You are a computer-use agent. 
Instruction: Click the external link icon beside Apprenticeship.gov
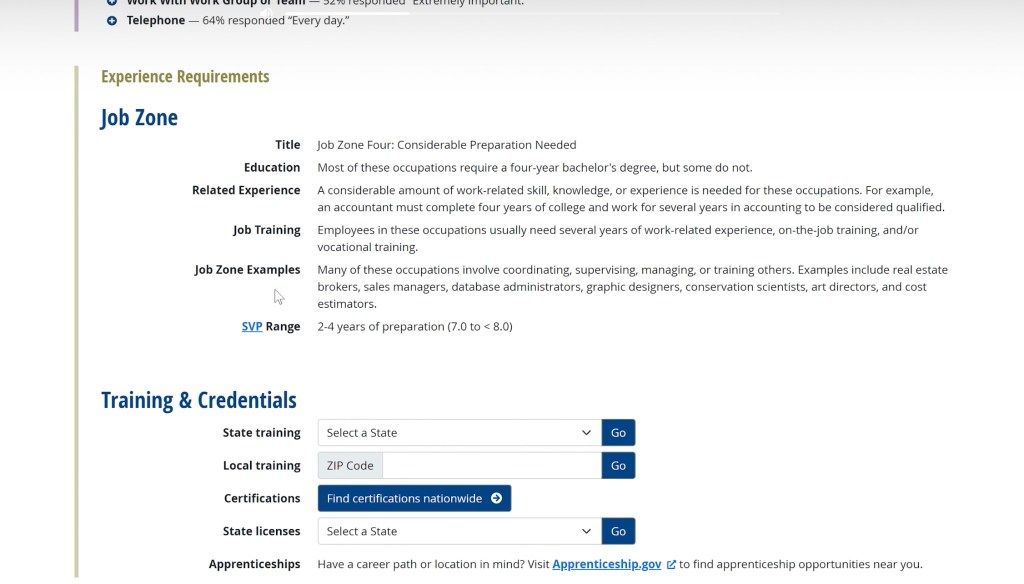click(x=671, y=564)
